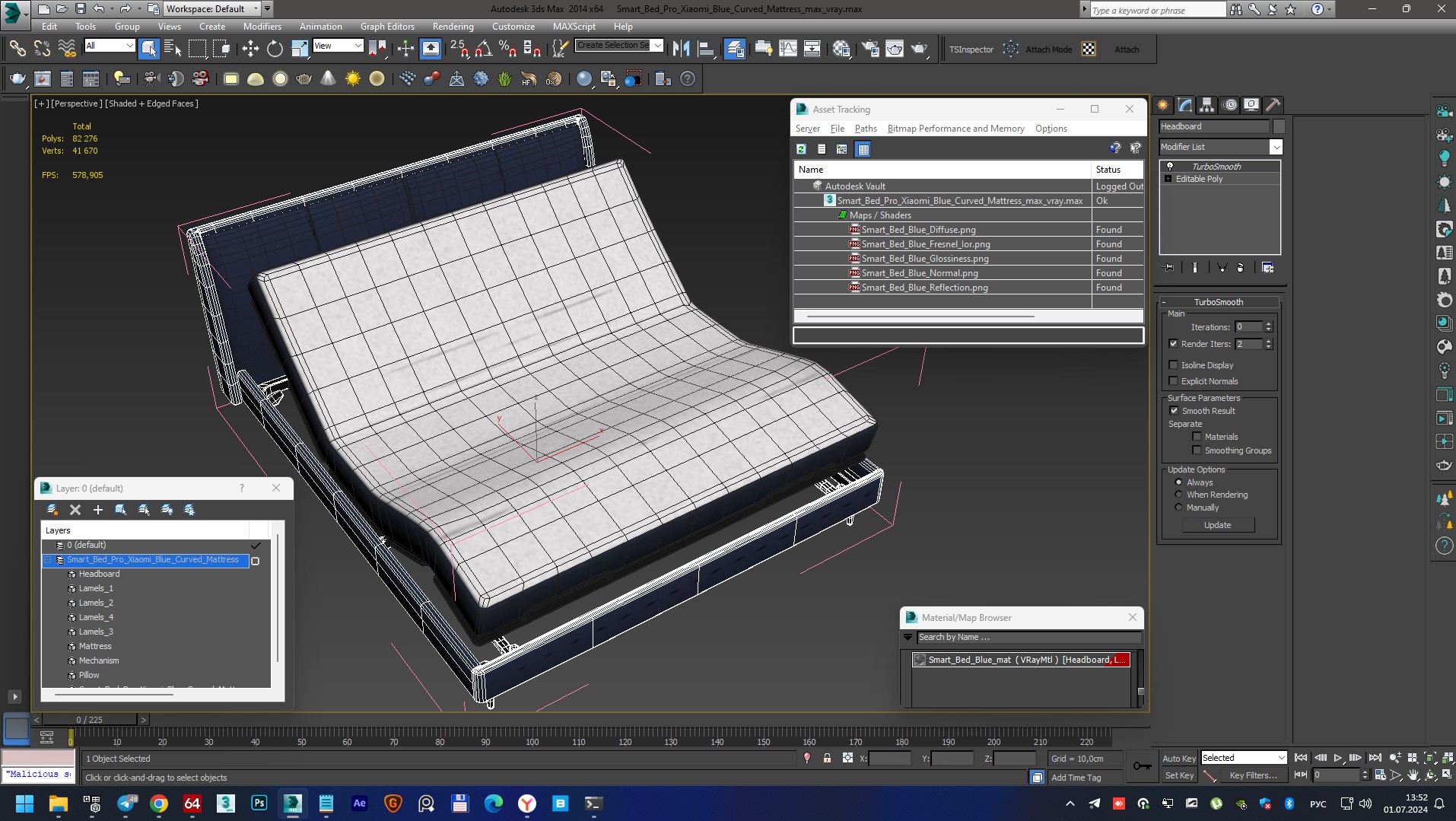1456x821 pixels.
Task: Open the Create command panel tab
Action: pyautogui.click(x=1162, y=105)
